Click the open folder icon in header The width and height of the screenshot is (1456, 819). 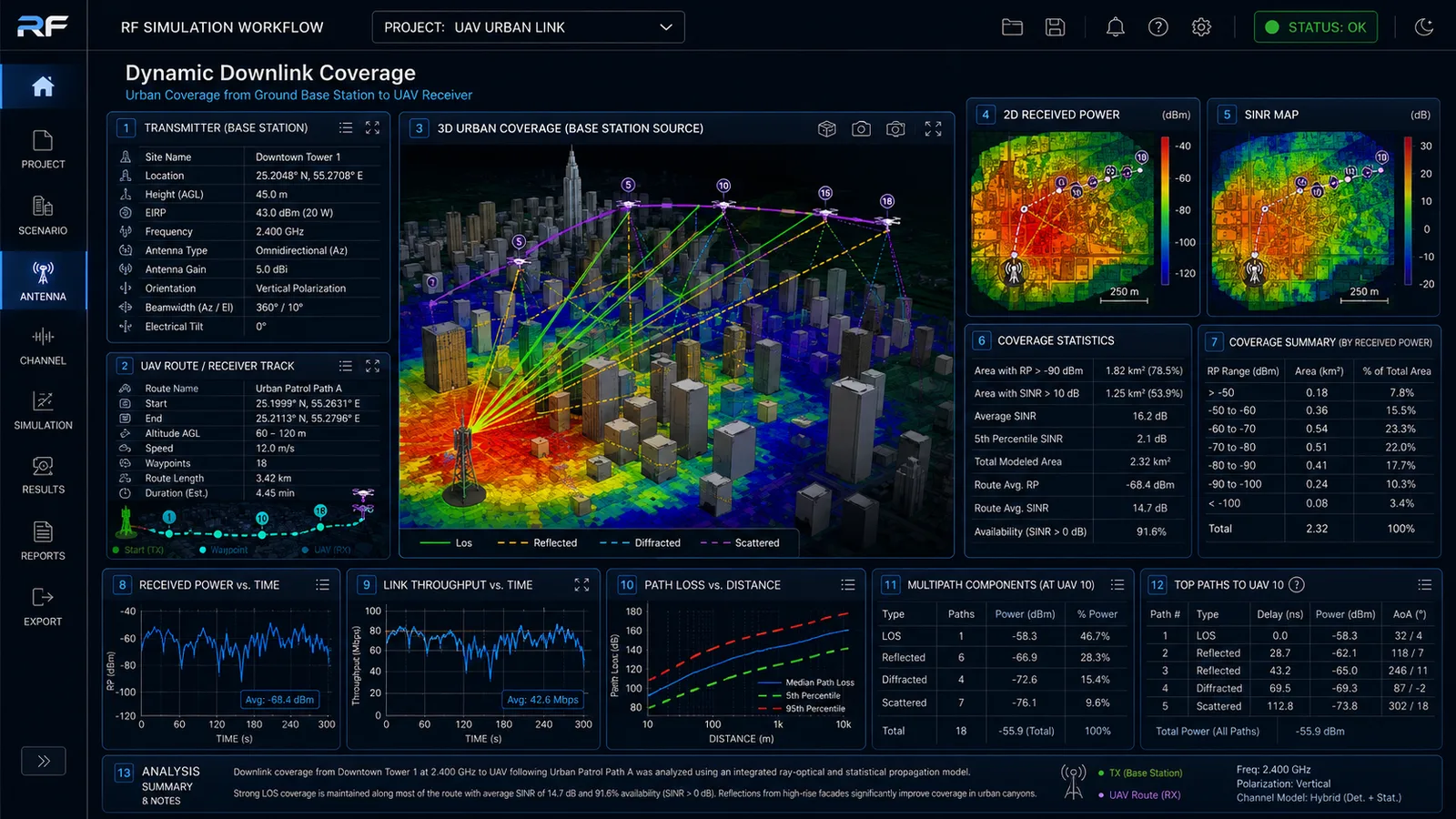(1012, 27)
